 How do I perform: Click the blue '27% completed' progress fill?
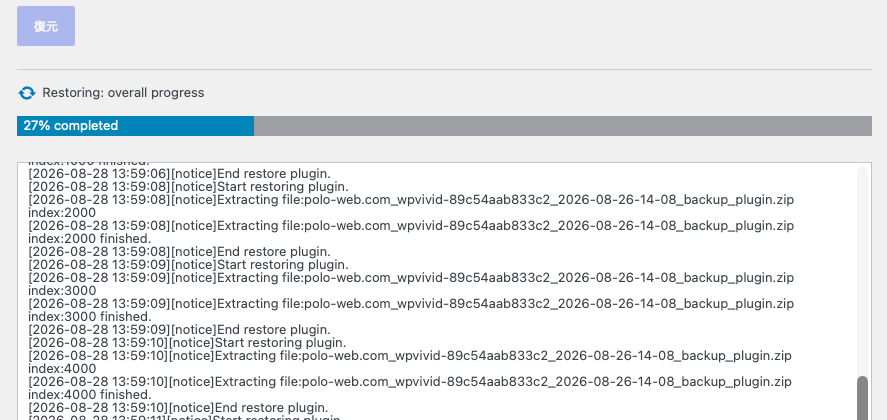pos(135,126)
